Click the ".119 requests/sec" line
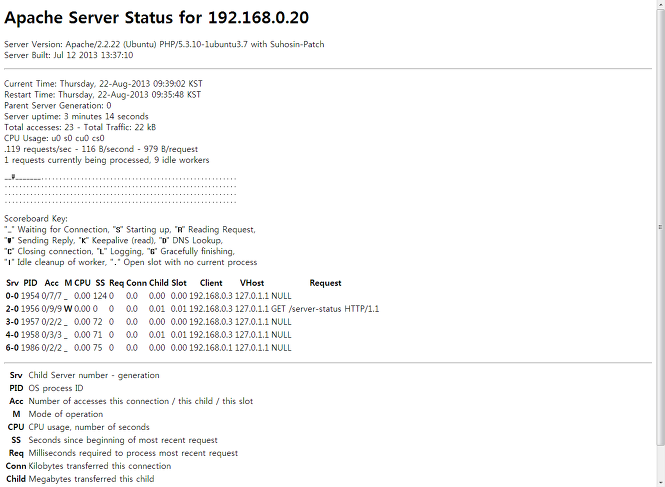665x487 pixels. pos(101,149)
